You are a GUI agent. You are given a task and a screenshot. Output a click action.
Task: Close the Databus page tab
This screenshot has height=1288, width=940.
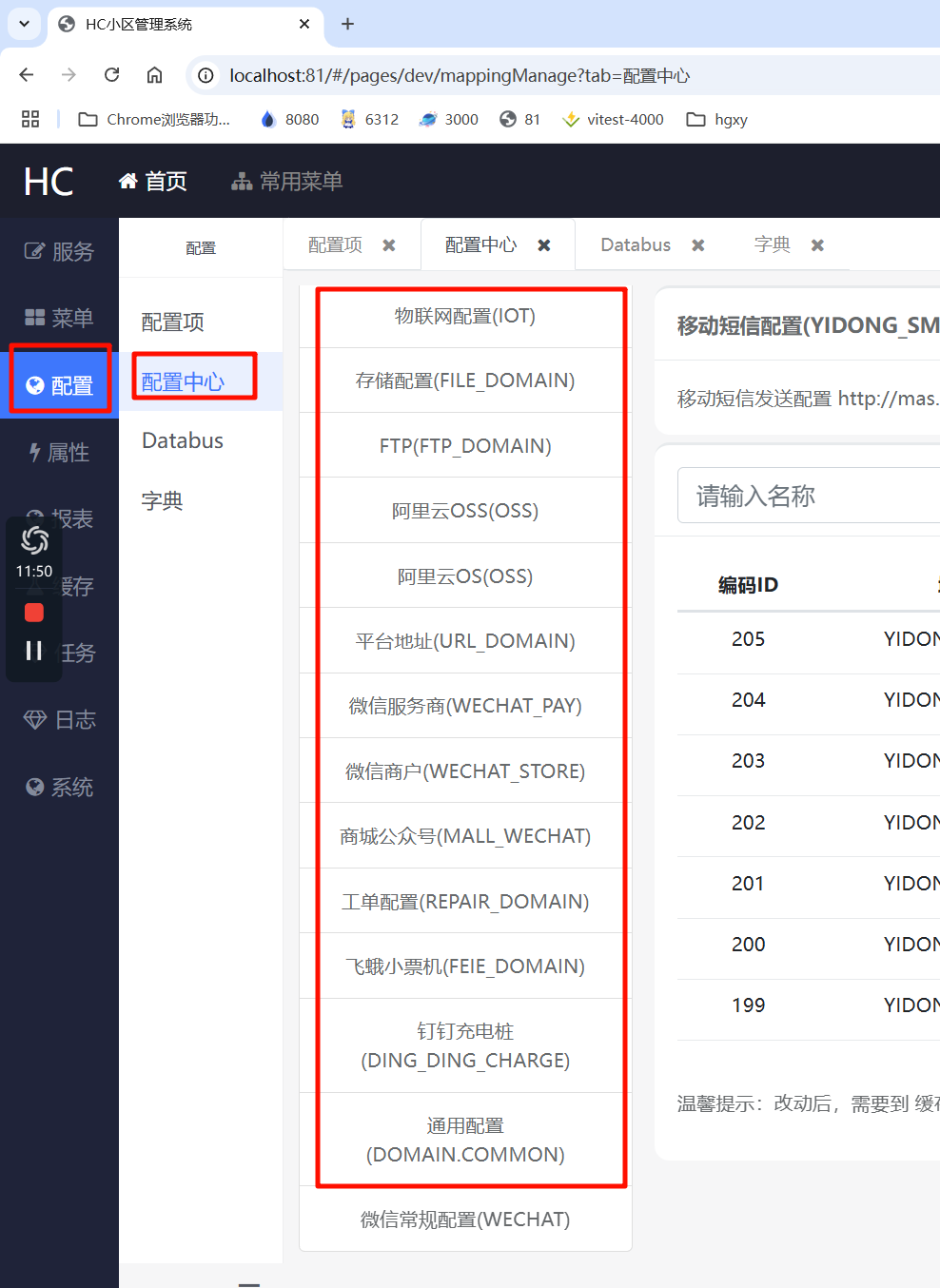[698, 245]
